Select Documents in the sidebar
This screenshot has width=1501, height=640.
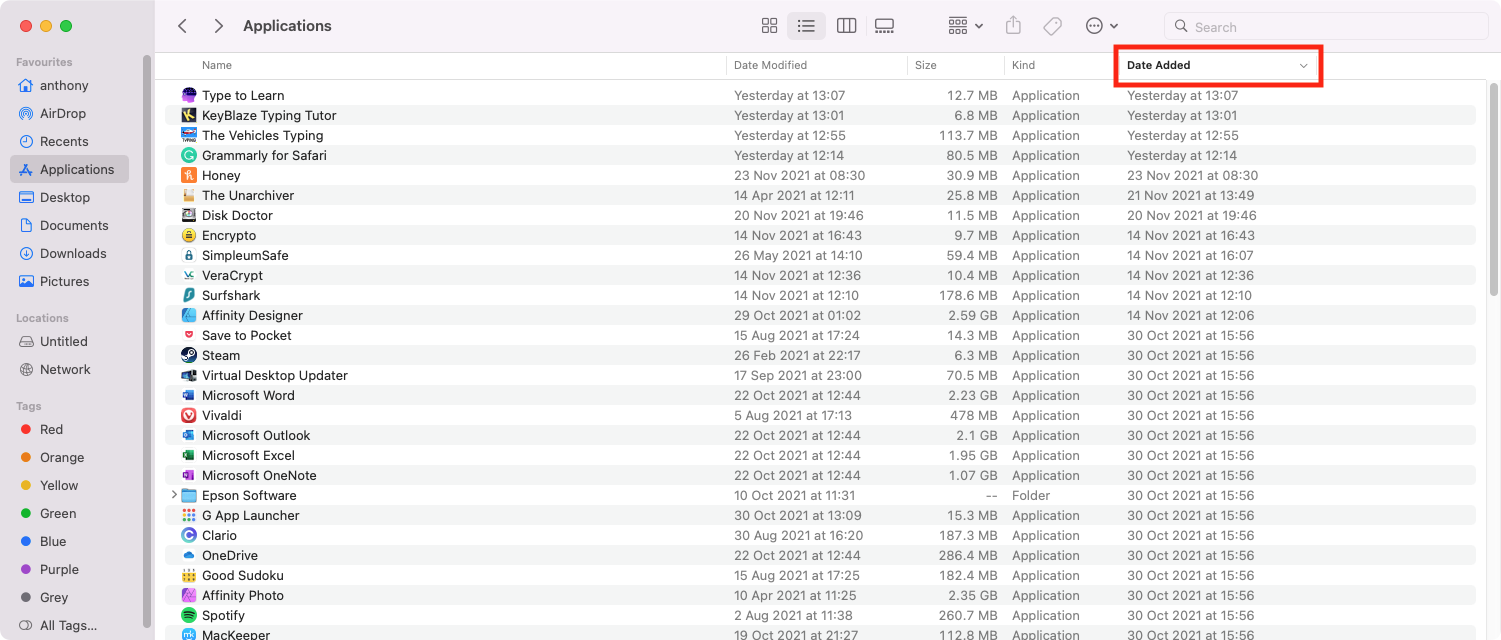[x=70, y=225]
